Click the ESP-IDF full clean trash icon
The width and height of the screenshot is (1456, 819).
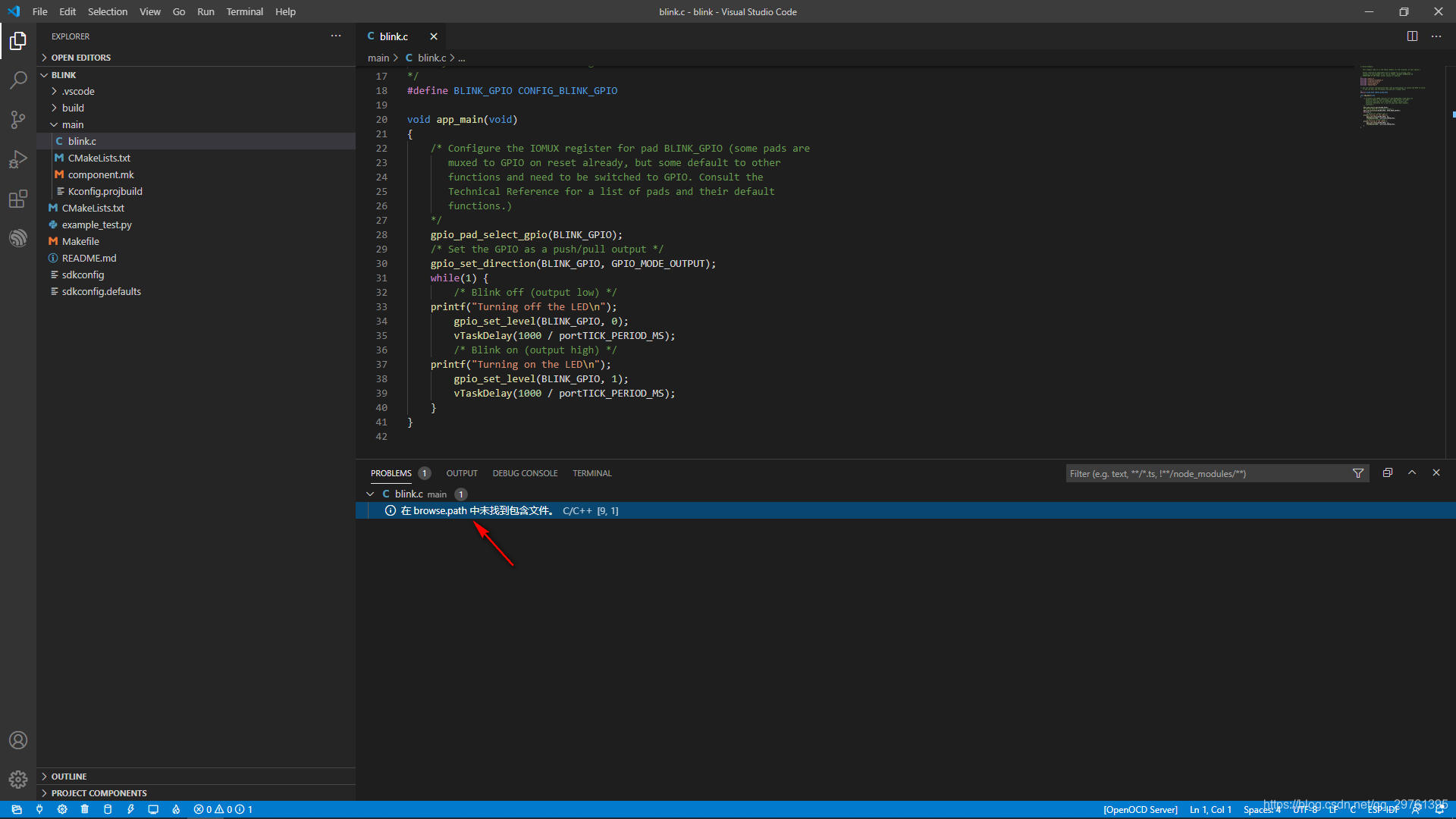tap(85, 809)
